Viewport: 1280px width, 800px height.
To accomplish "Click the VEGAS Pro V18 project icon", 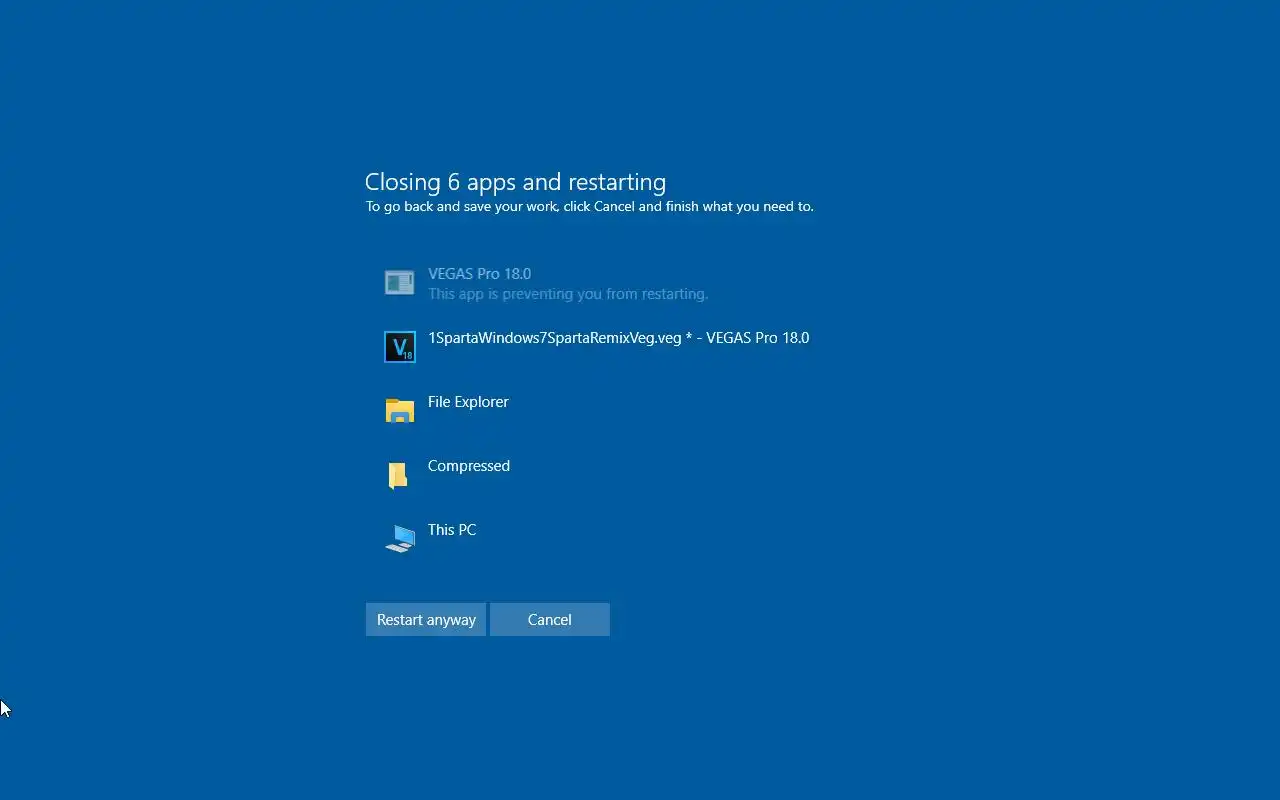I will coord(400,347).
